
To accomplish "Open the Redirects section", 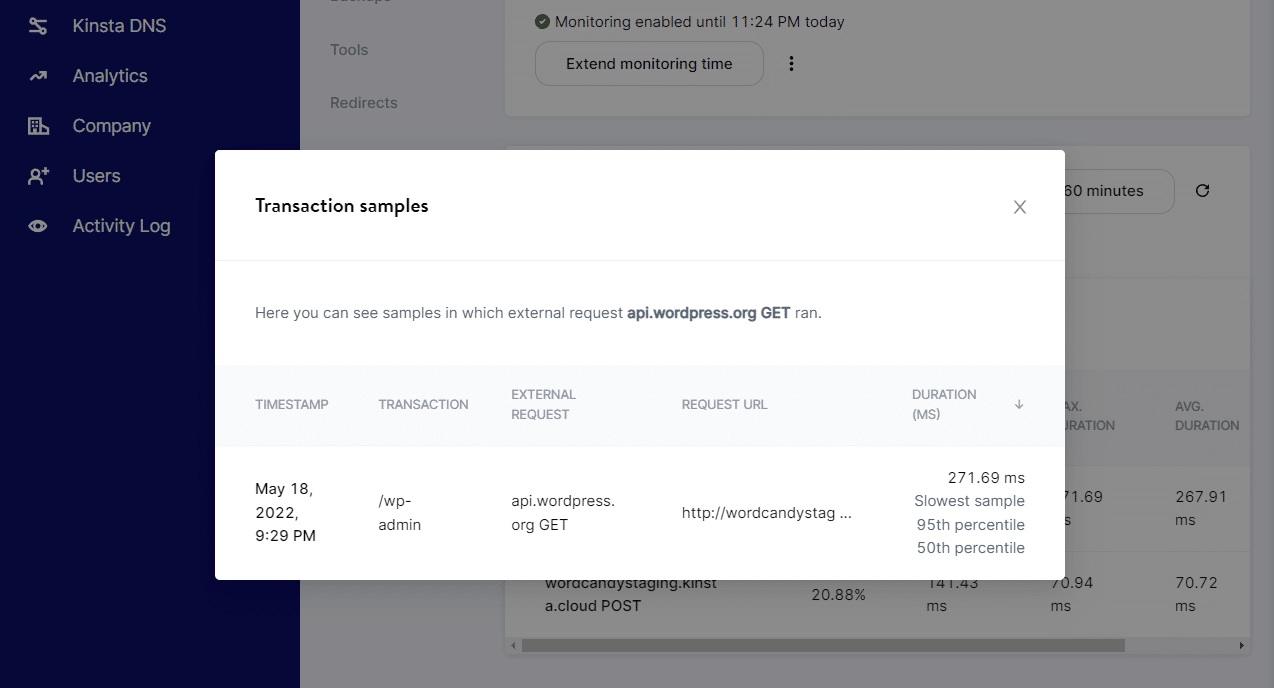I will coord(362,102).
